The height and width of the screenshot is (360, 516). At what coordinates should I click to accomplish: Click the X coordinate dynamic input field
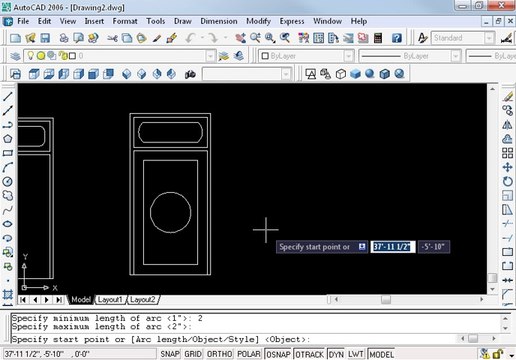click(x=393, y=247)
